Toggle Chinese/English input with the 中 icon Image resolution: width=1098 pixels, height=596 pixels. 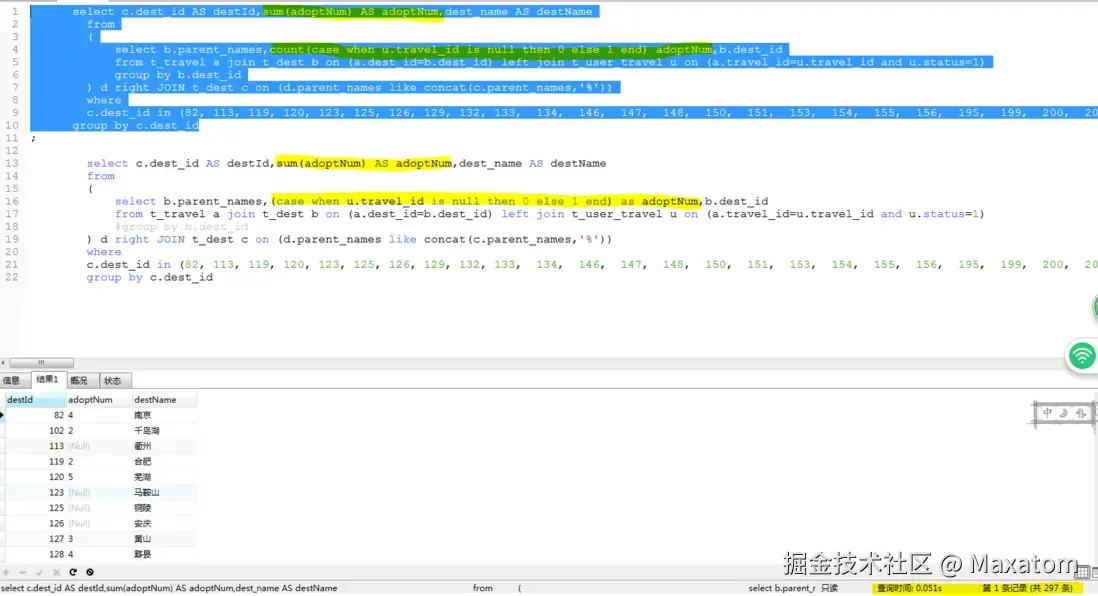coord(1048,411)
